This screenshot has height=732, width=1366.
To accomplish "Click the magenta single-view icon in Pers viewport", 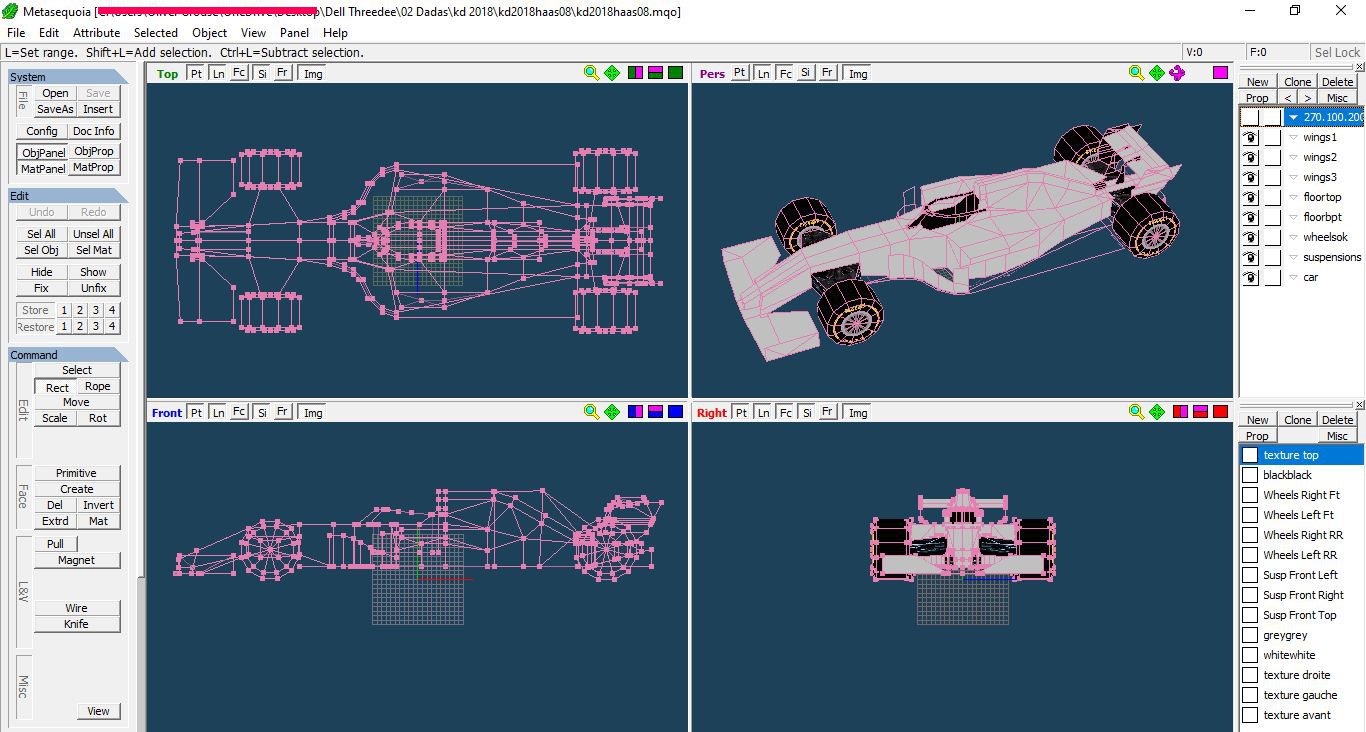I will 1220,73.
